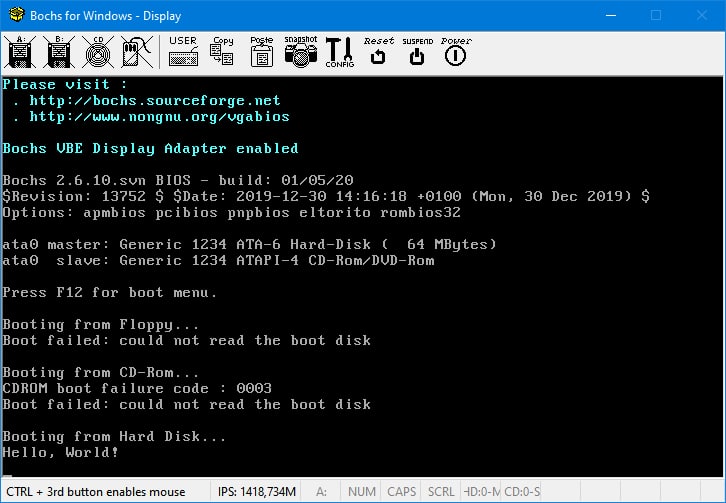726x503 pixels.
Task: Take a snapshot with camera icon
Action: point(300,52)
